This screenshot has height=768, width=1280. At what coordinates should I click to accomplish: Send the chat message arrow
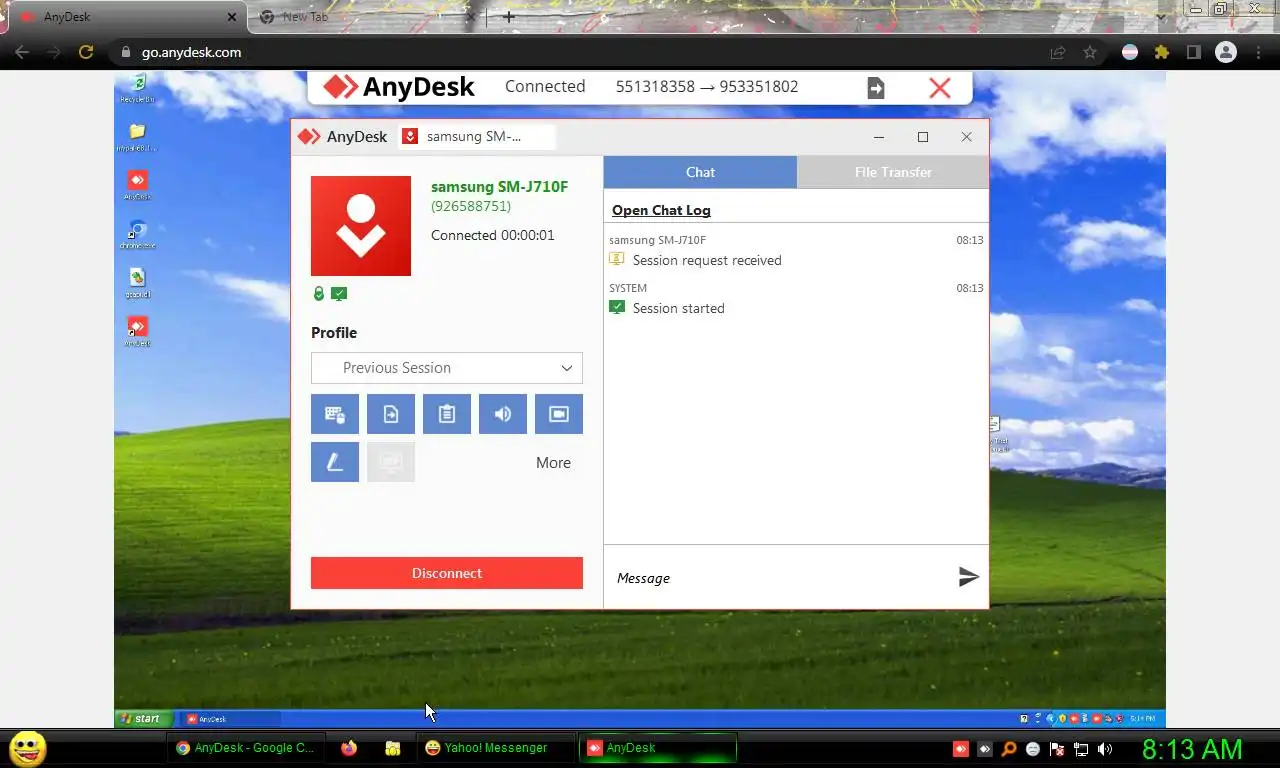tap(968, 577)
